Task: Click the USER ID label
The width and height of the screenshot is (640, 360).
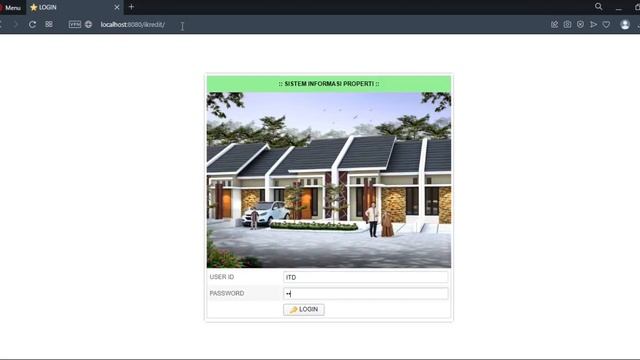Action: click(222, 277)
